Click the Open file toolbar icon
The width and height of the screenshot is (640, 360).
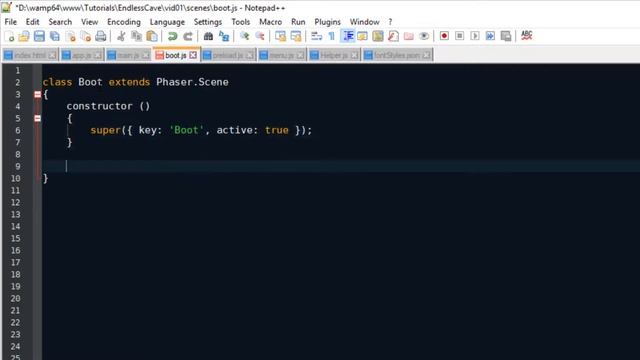pyautogui.click(x=24, y=36)
